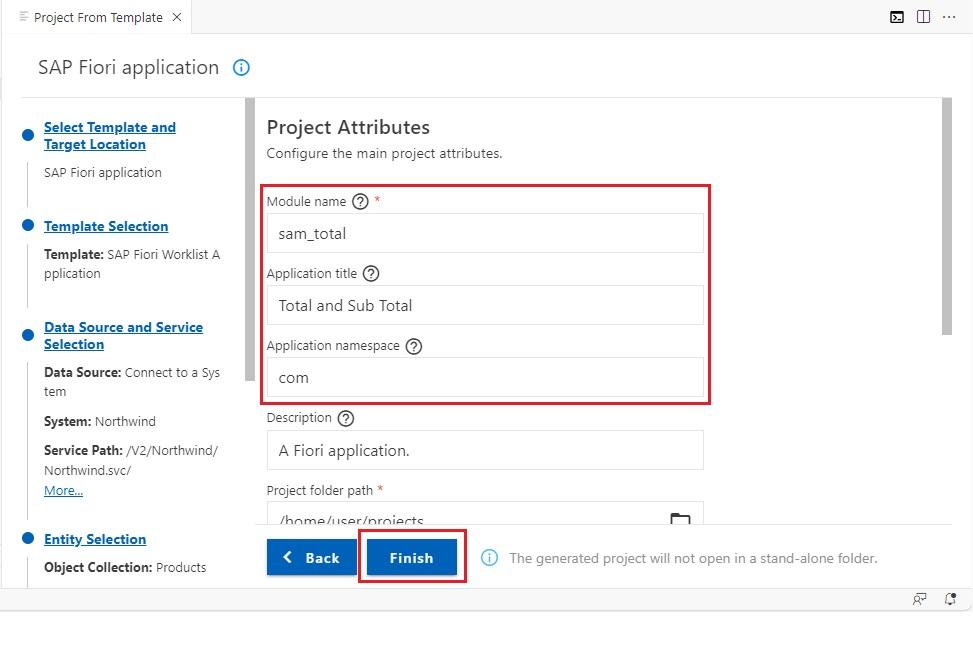973x645 pixels.
Task: Show help for Description field
Action: (x=346, y=418)
